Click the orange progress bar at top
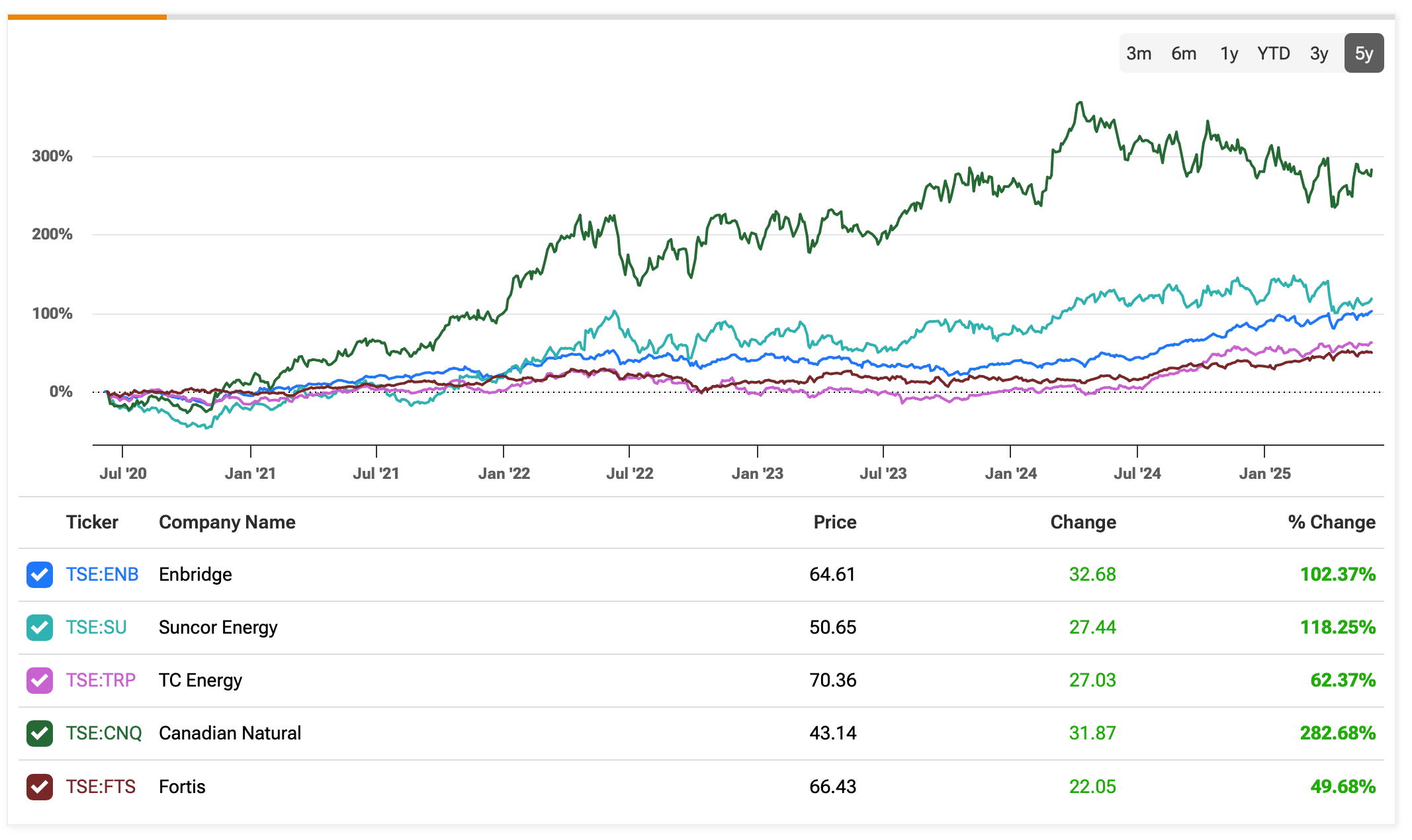The height and width of the screenshot is (840, 1412). (x=87, y=17)
